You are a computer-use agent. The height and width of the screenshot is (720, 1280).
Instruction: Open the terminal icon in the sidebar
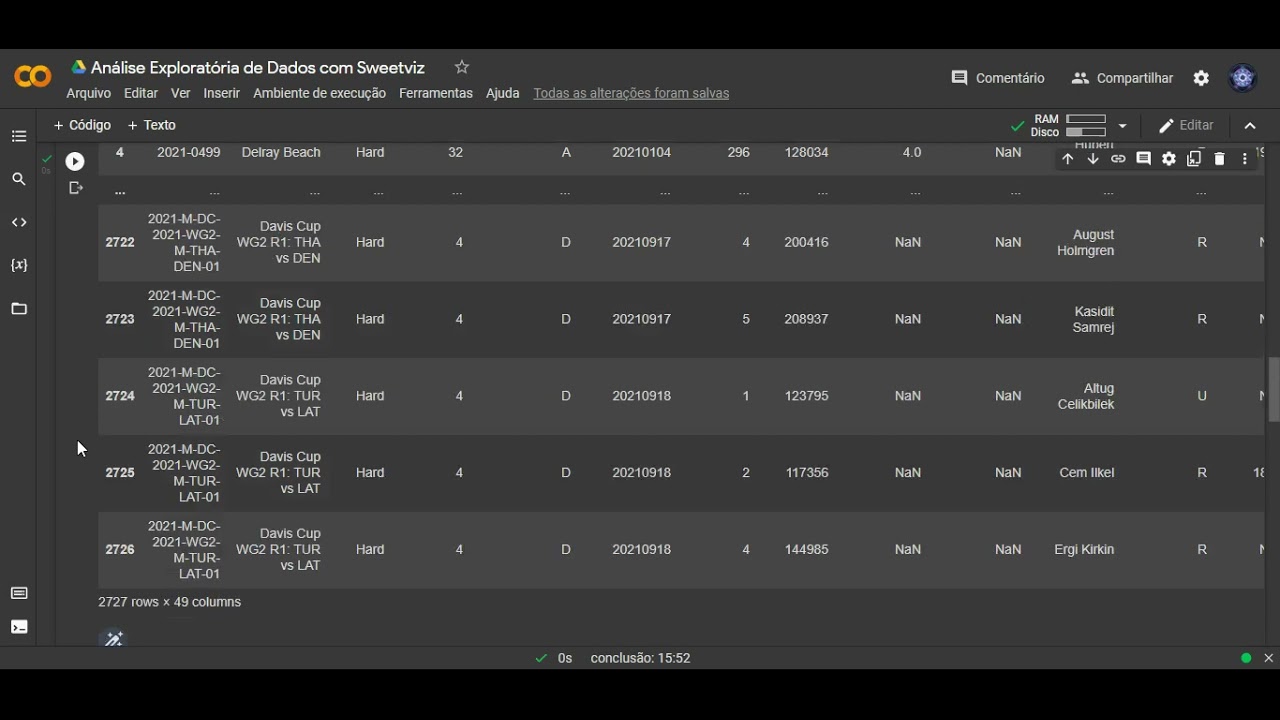[19, 627]
